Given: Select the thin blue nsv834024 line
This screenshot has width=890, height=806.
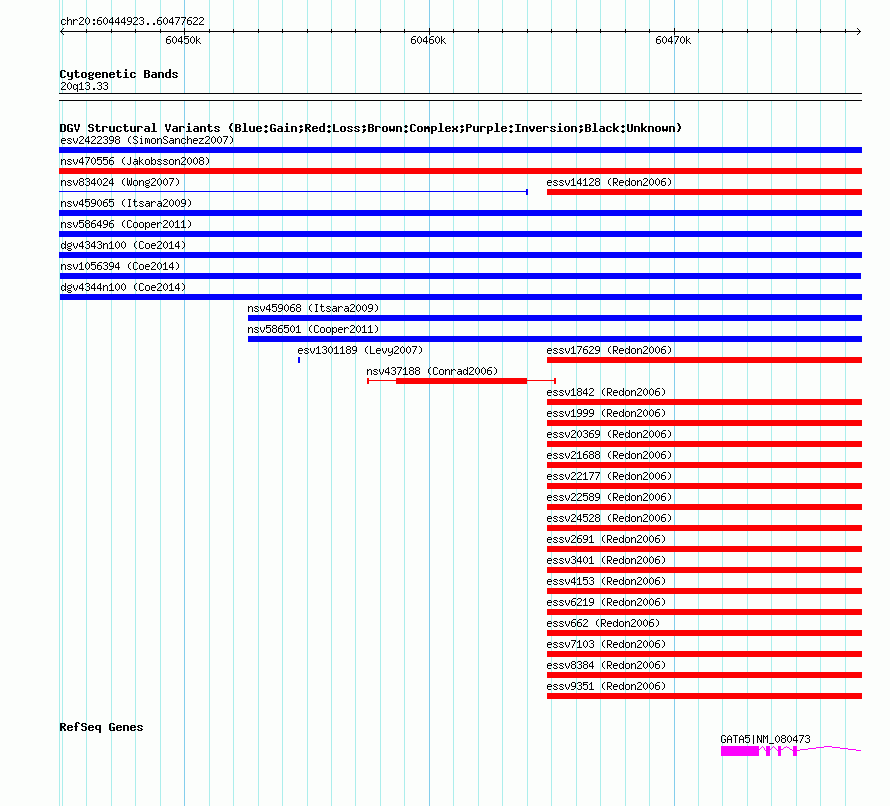Looking at the screenshot, I should pos(293,192).
